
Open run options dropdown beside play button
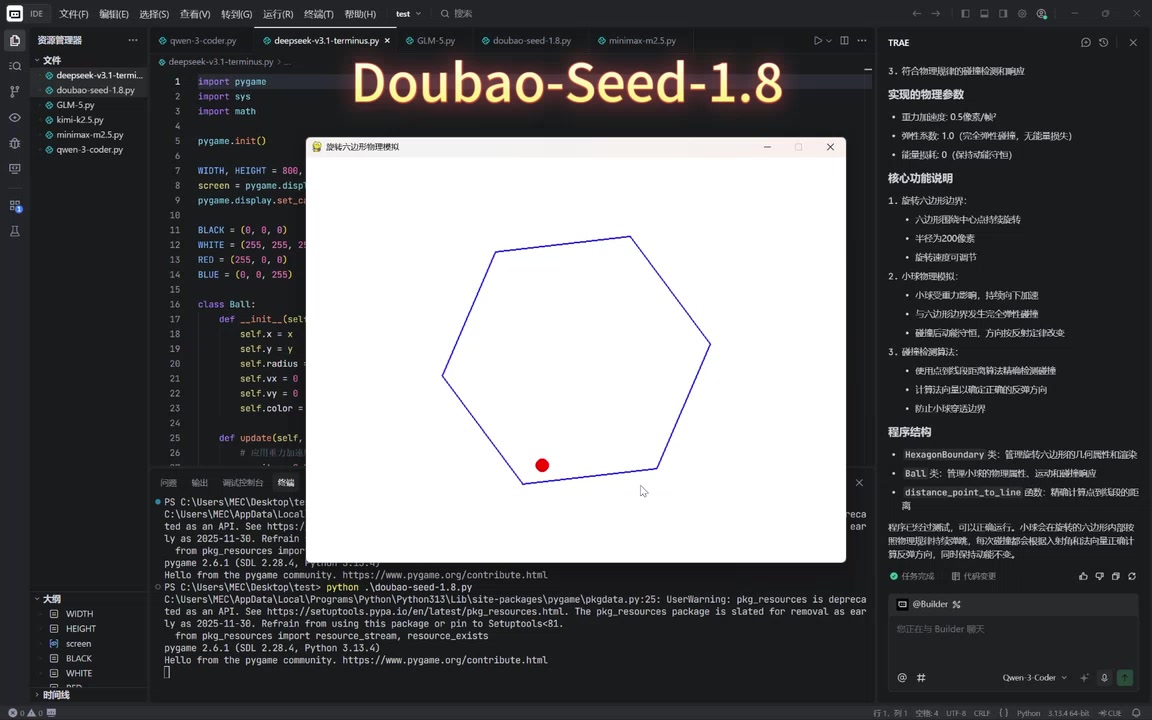point(829,40)
